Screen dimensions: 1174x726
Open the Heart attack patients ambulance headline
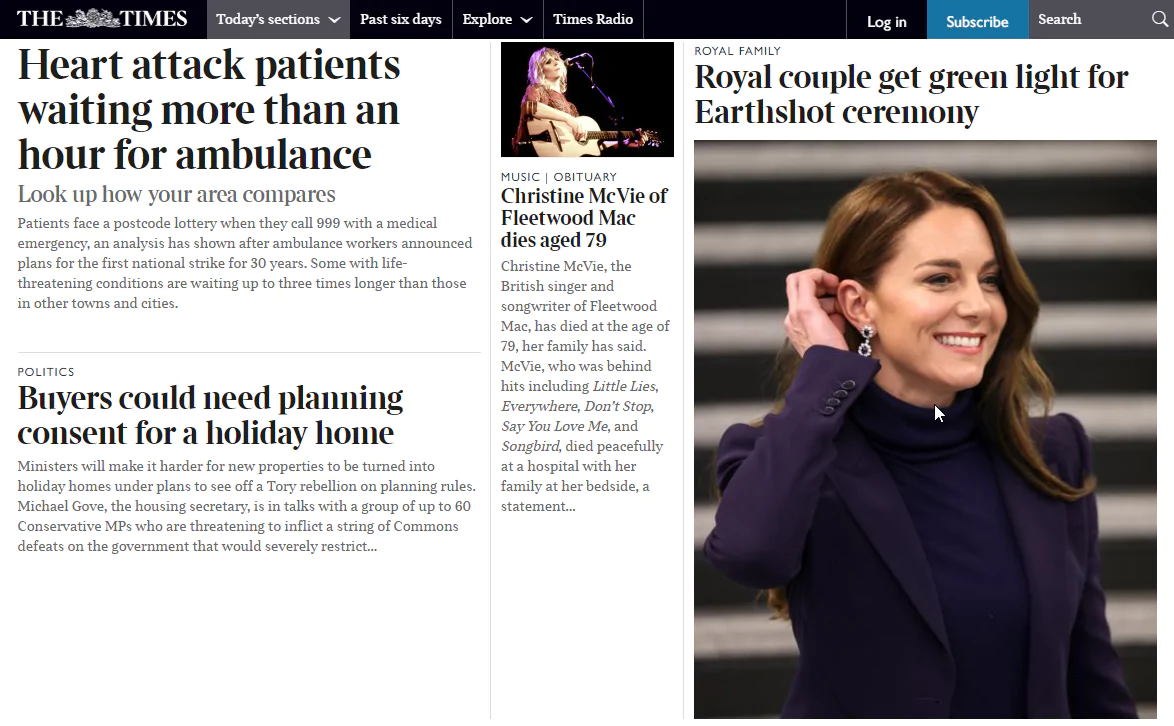(209, 110)
